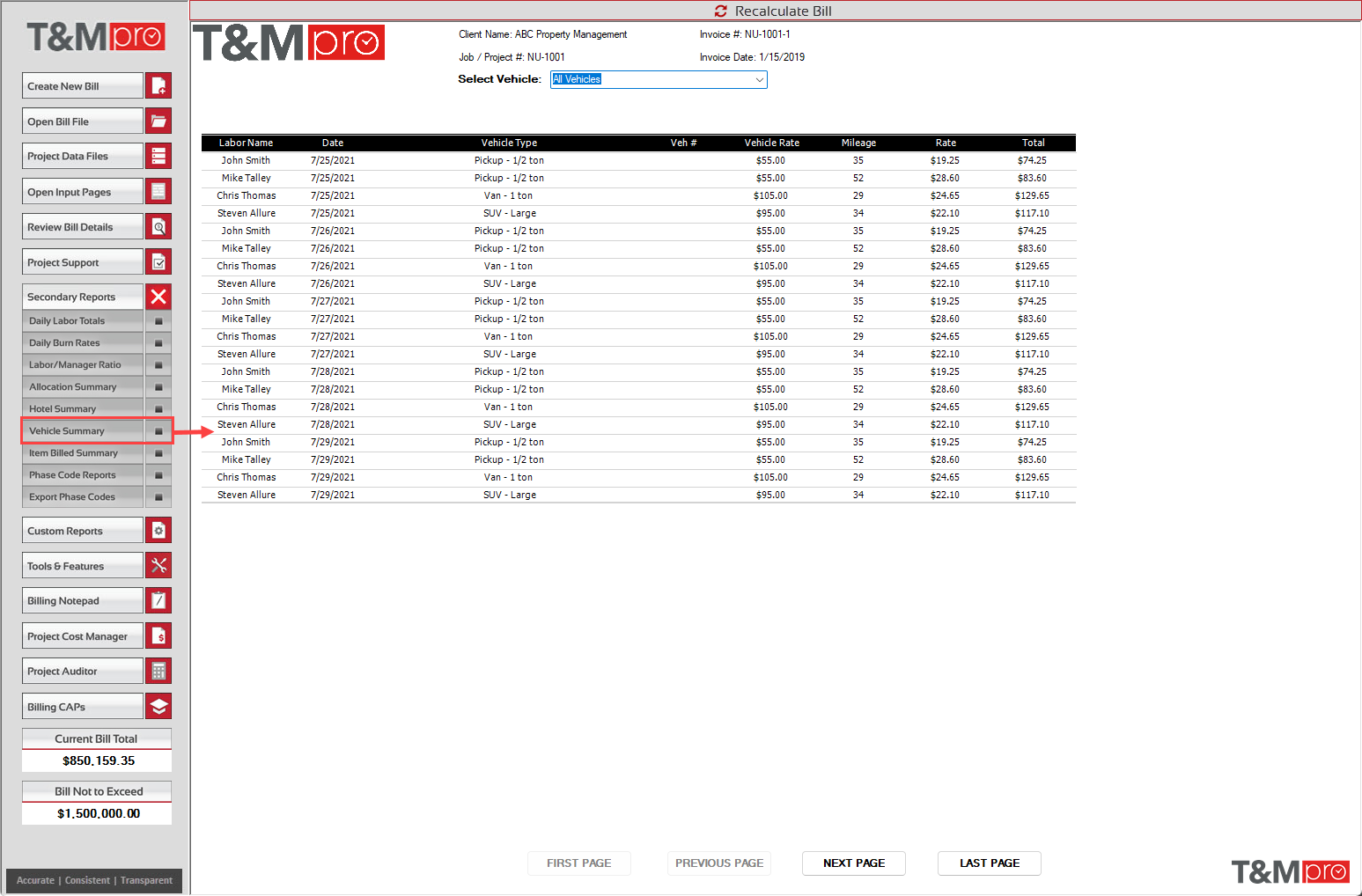Click the Billing Notepad icon
Image resolution: width=1362 pixels, height=896 pixels.
(x=158, y=600)
